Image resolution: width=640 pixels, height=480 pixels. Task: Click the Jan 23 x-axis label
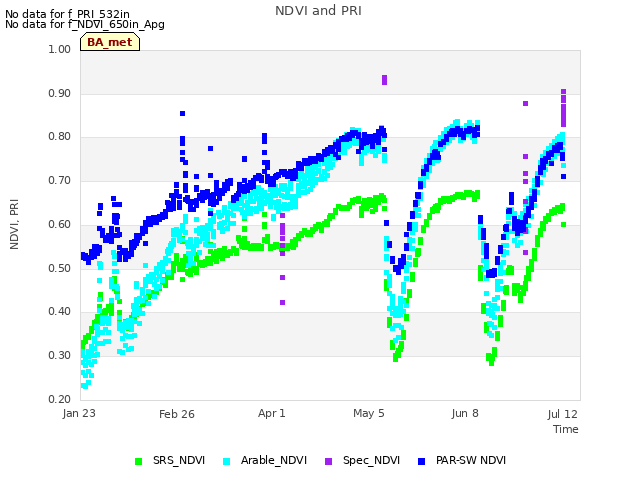[79, 413]
